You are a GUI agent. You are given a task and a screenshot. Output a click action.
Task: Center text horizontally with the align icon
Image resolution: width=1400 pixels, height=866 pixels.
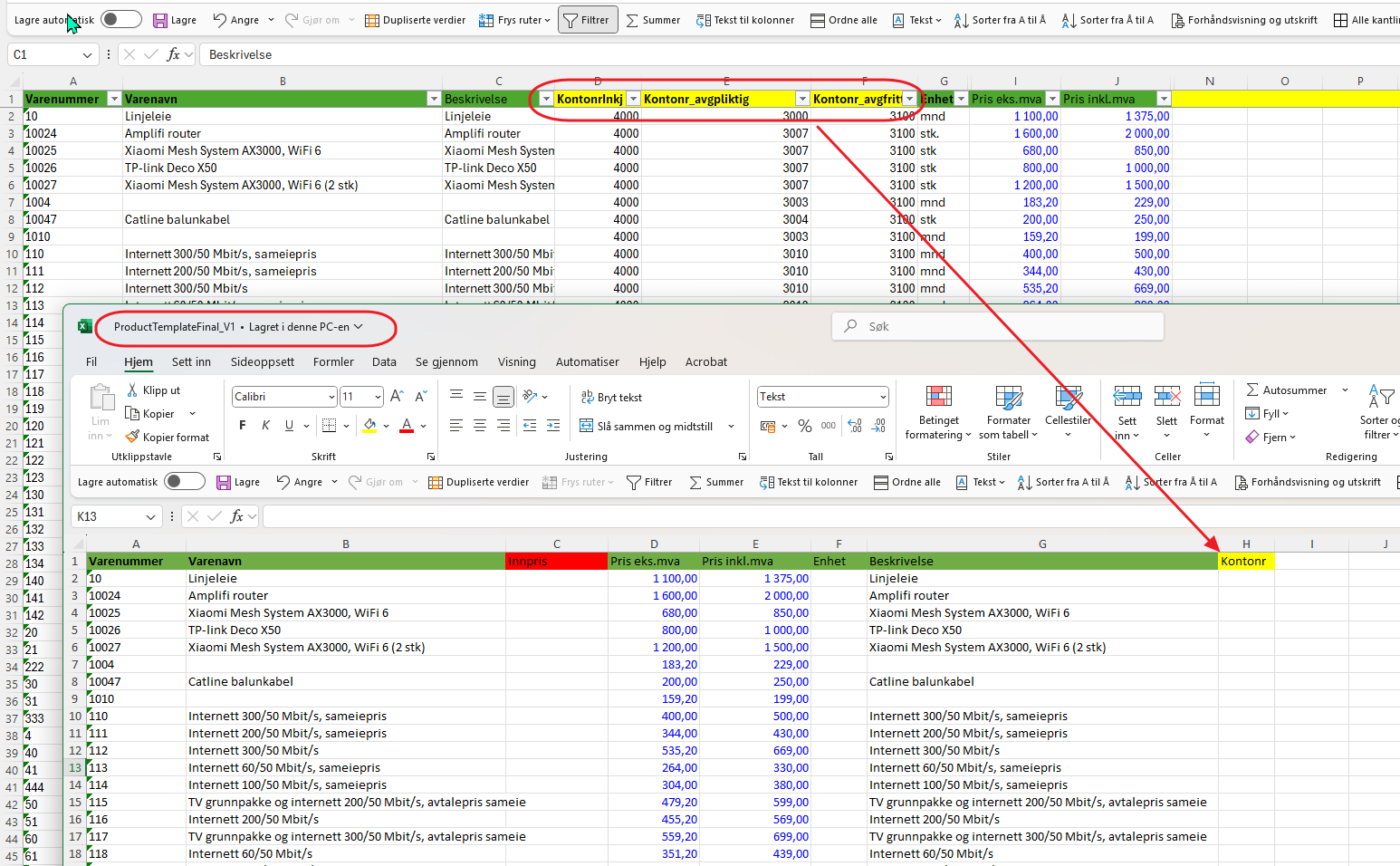pos(480,426)
